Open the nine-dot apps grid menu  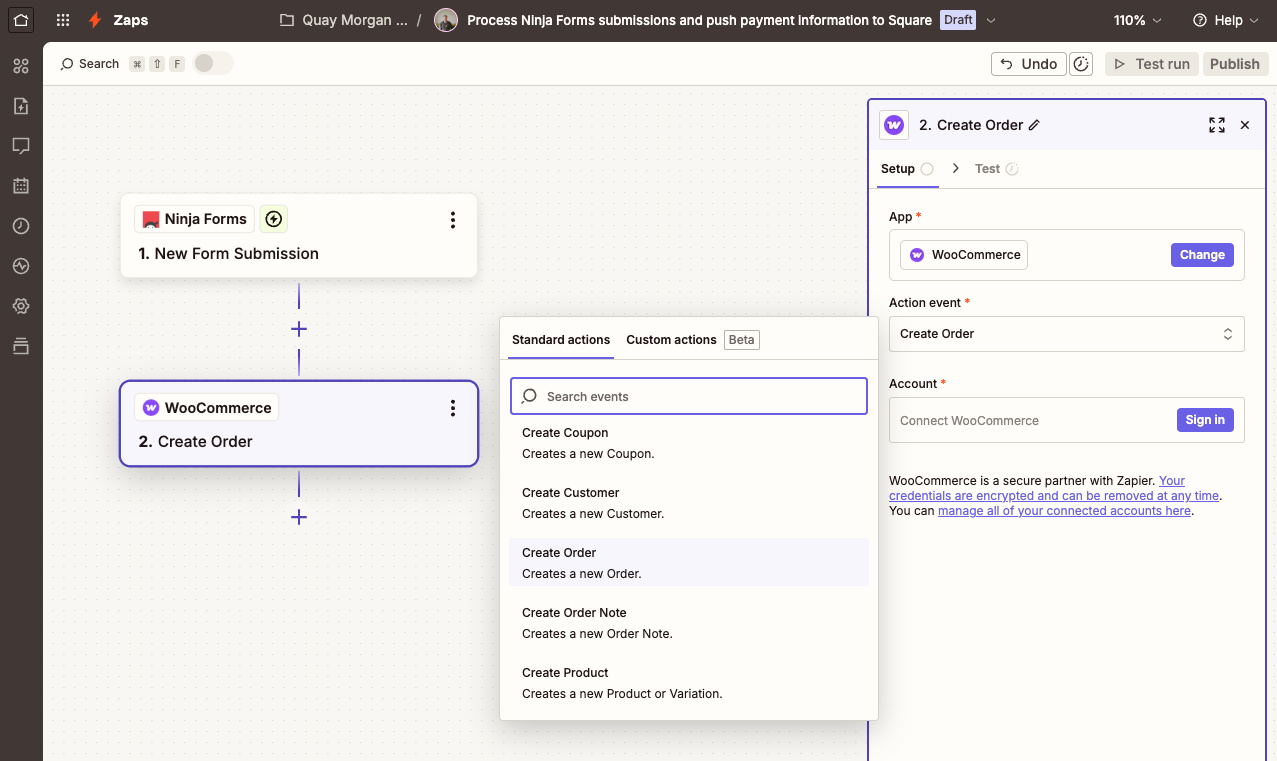coord(63,20)
